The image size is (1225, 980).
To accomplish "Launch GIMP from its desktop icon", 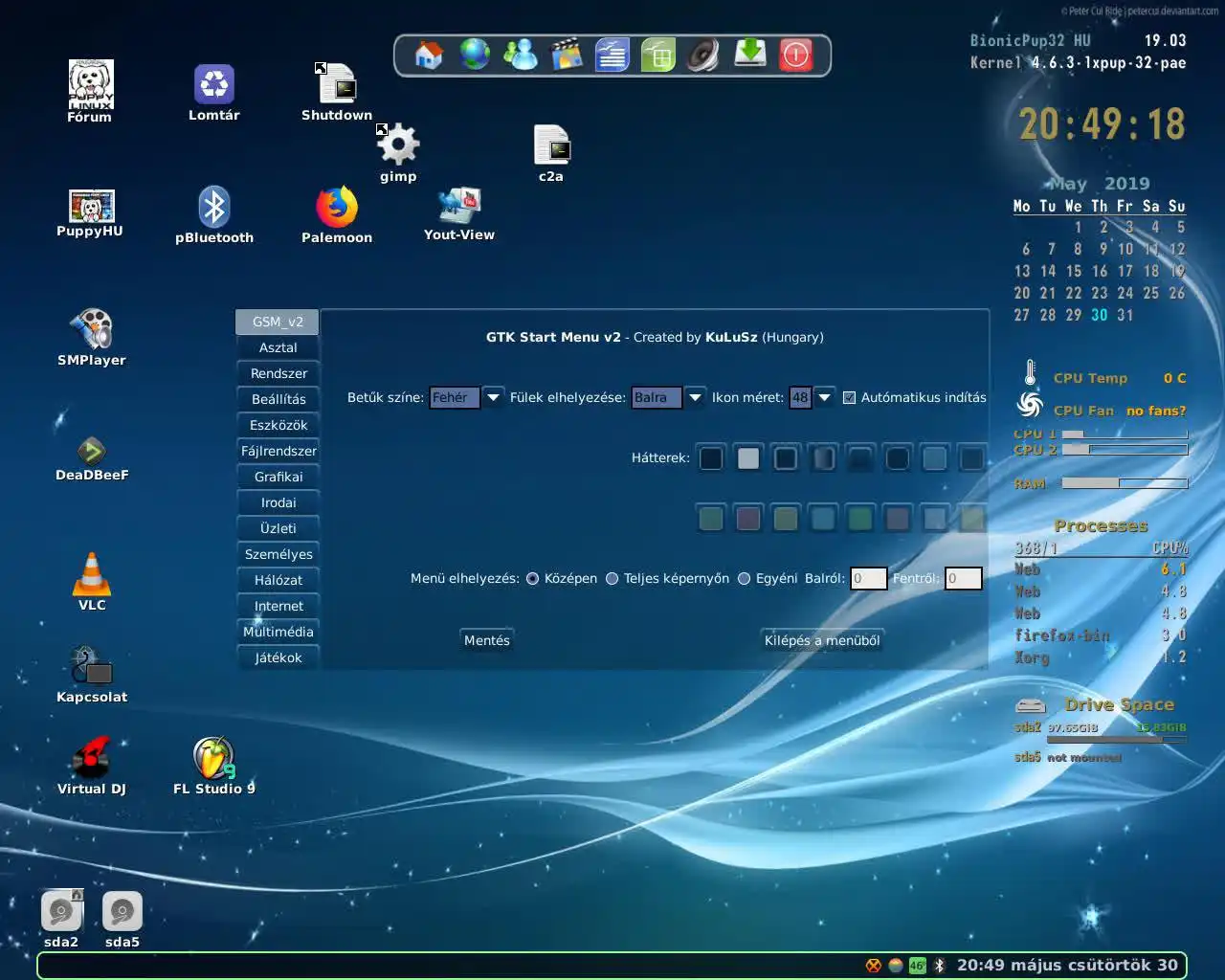I will [397, 144].
